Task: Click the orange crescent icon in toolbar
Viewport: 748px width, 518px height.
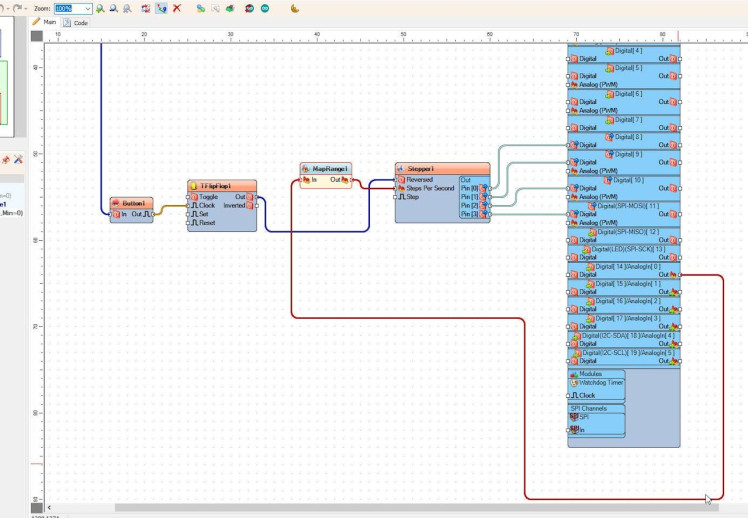Action: 294,8
